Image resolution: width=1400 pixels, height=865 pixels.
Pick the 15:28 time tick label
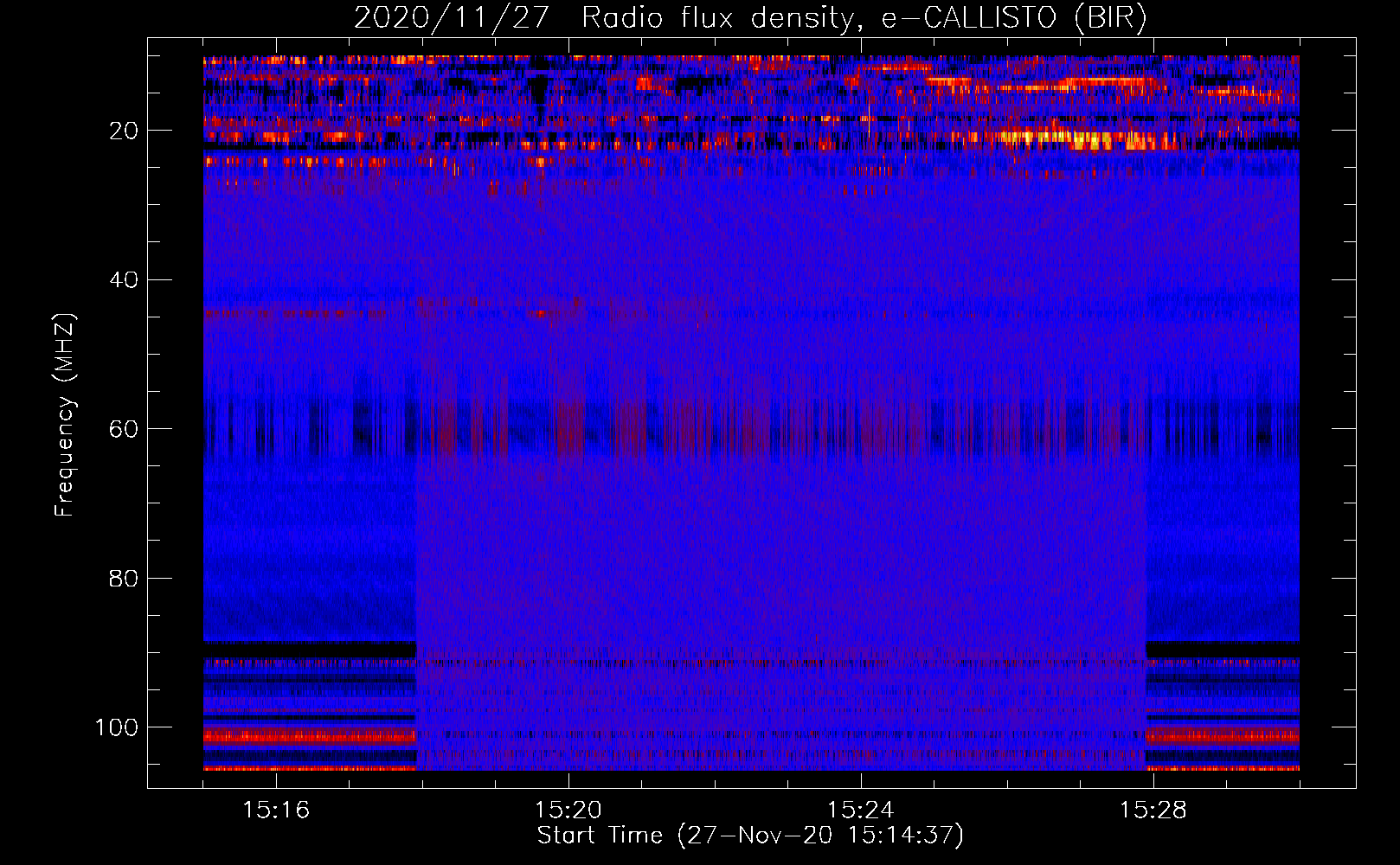coord(1153,811)
